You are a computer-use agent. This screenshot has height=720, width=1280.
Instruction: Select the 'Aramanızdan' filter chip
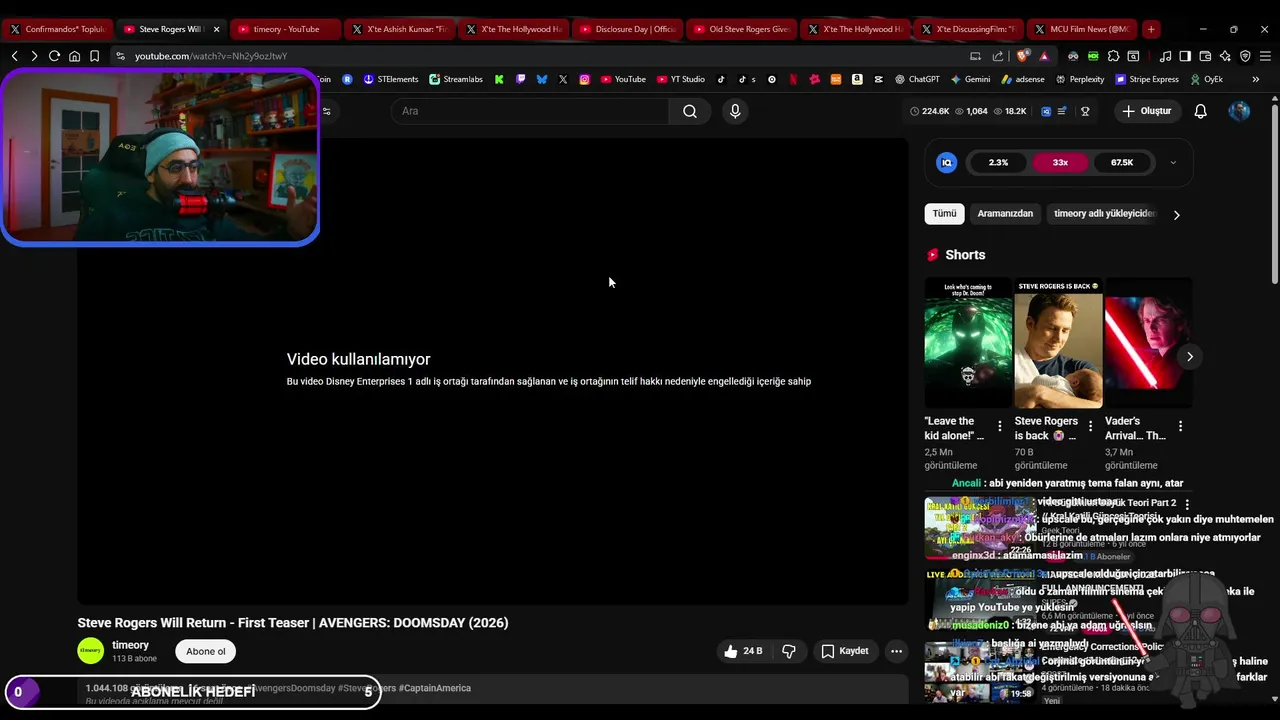1005,213
